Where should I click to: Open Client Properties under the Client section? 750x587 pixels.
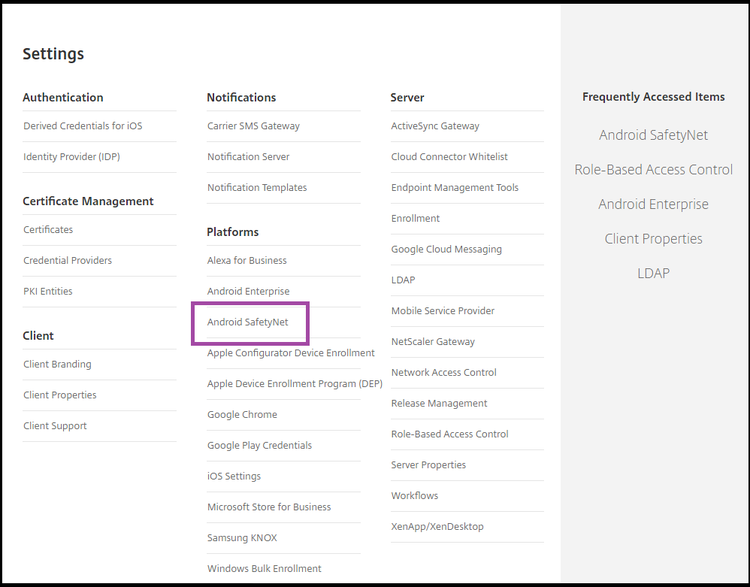pyautogui.click(x=60, y=395)
